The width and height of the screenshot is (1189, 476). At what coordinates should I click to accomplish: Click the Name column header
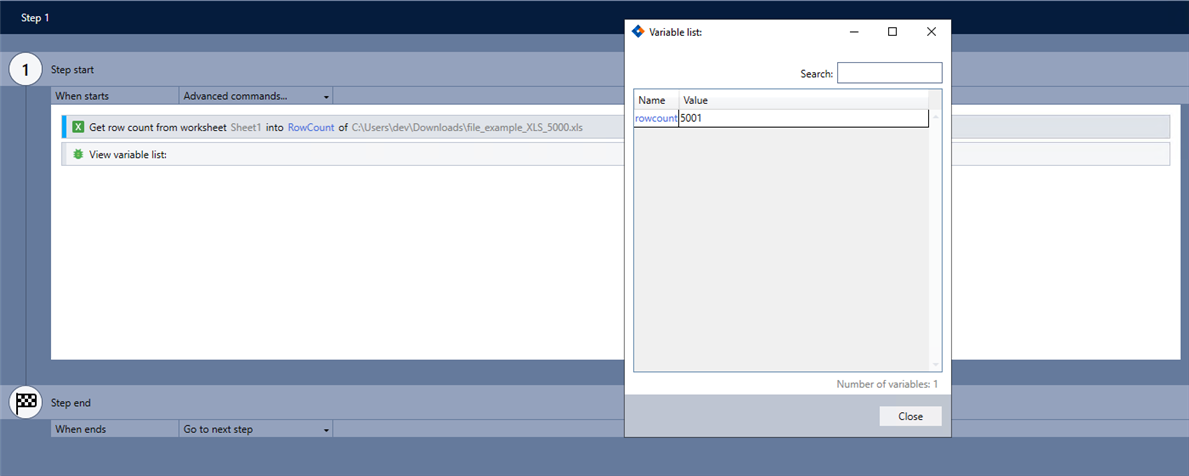click(656, 100)
